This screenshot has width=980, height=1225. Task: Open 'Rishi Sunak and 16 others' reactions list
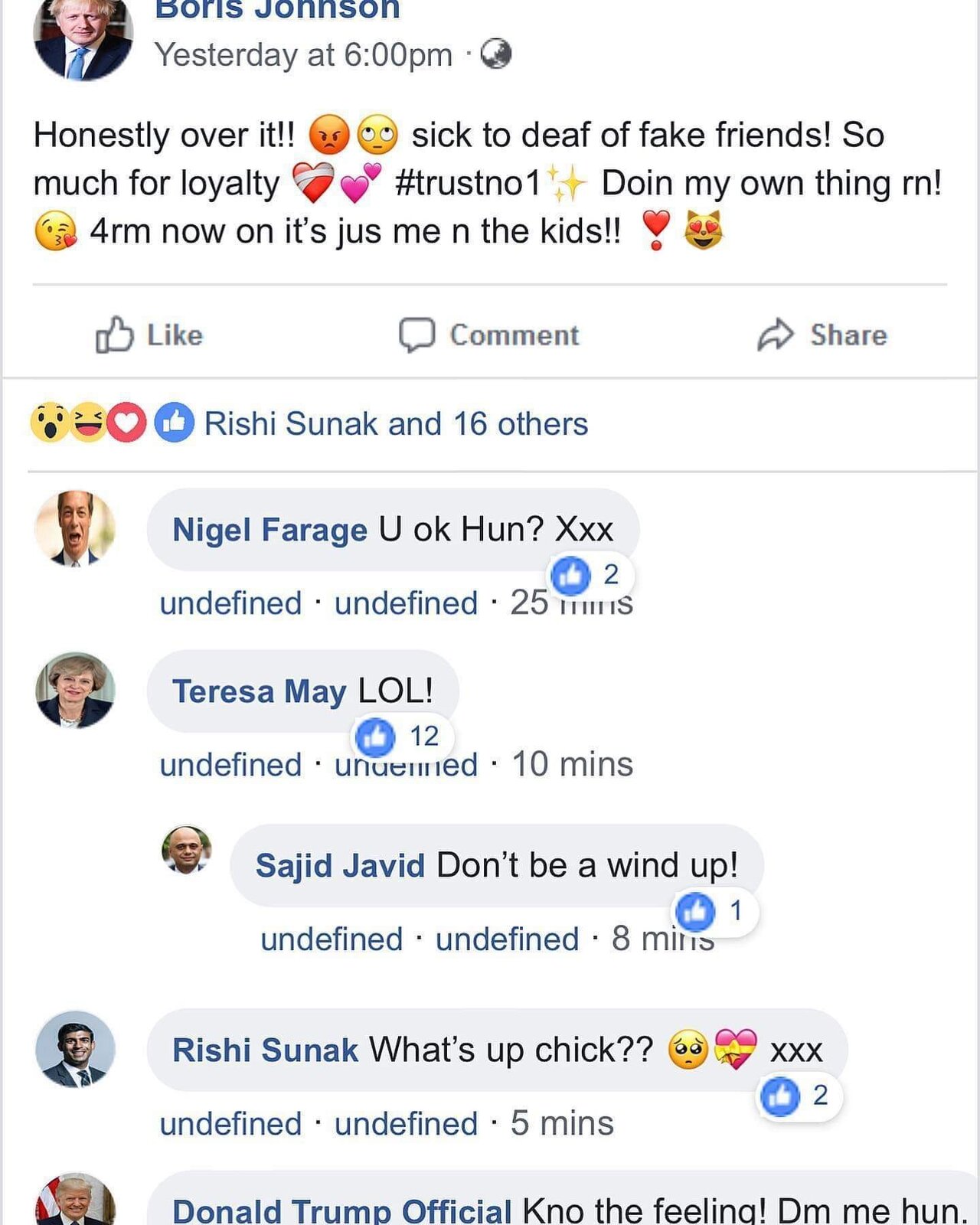[x=396, y=423]
